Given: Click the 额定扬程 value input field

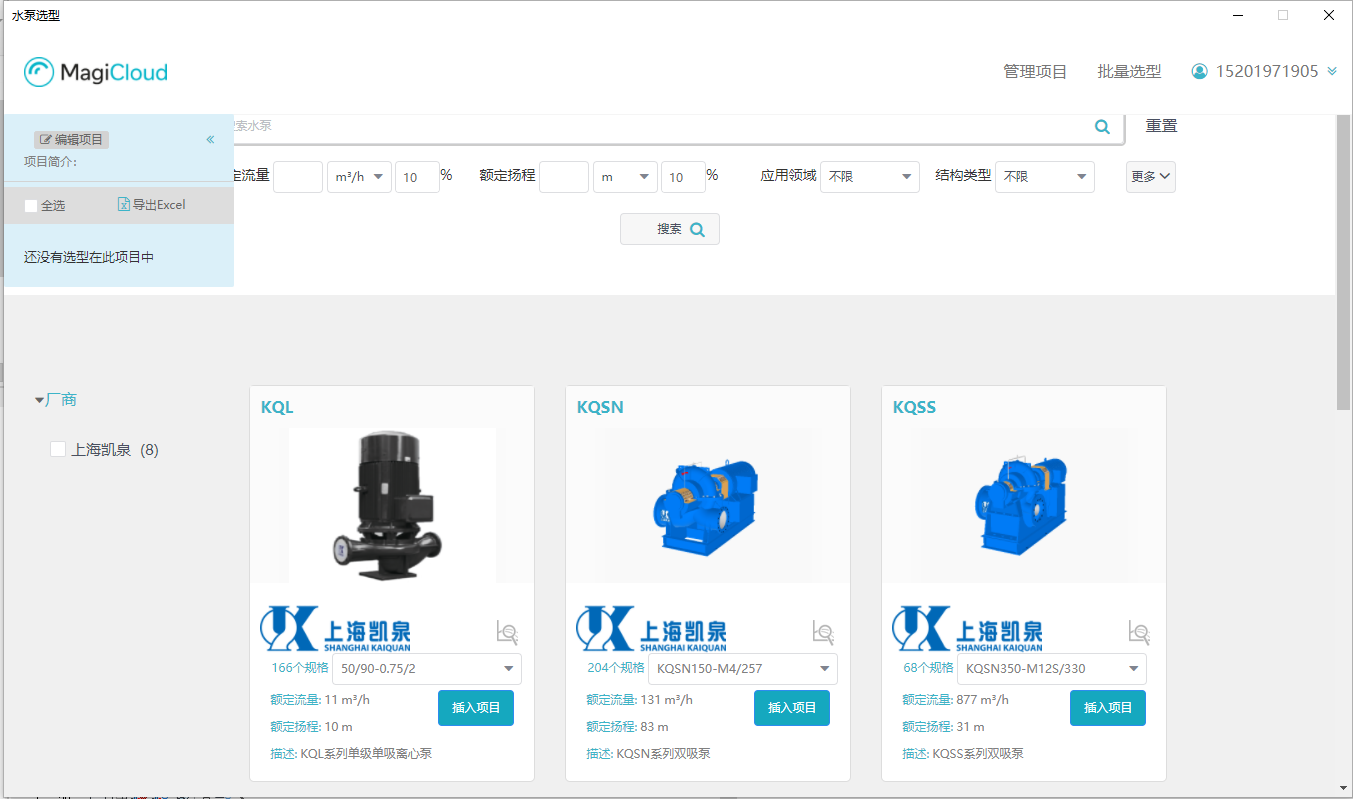Looking at the screenshot, I should click(564, 177).
